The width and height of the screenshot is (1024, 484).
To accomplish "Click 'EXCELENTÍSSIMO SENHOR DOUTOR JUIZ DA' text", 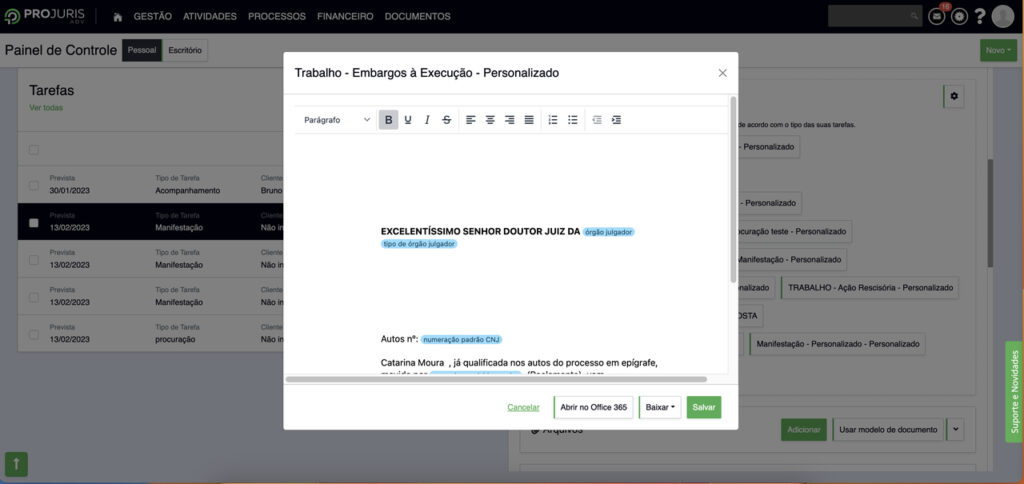I will [x=481, y=231].
